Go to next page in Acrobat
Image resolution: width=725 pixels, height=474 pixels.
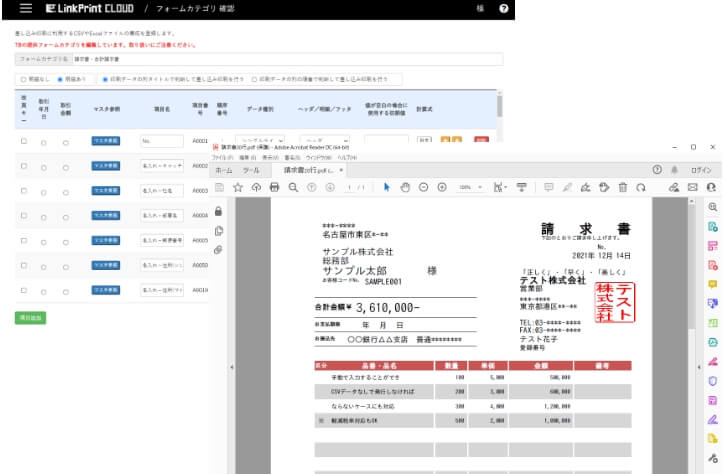330,187
